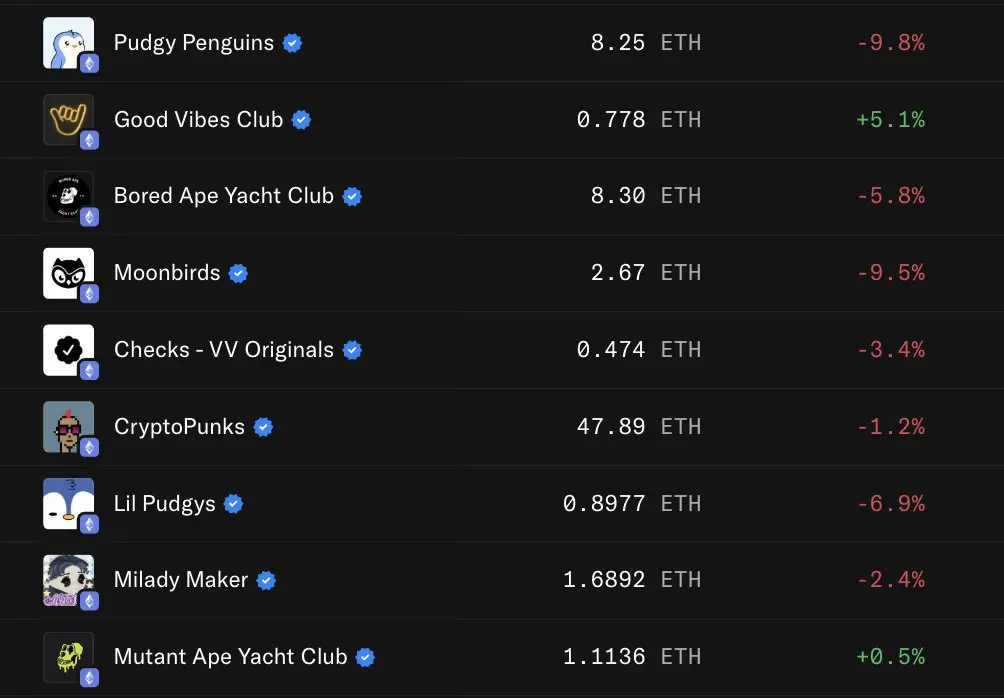
Task: Click the +5.1% change value
Action: (890, 120)
